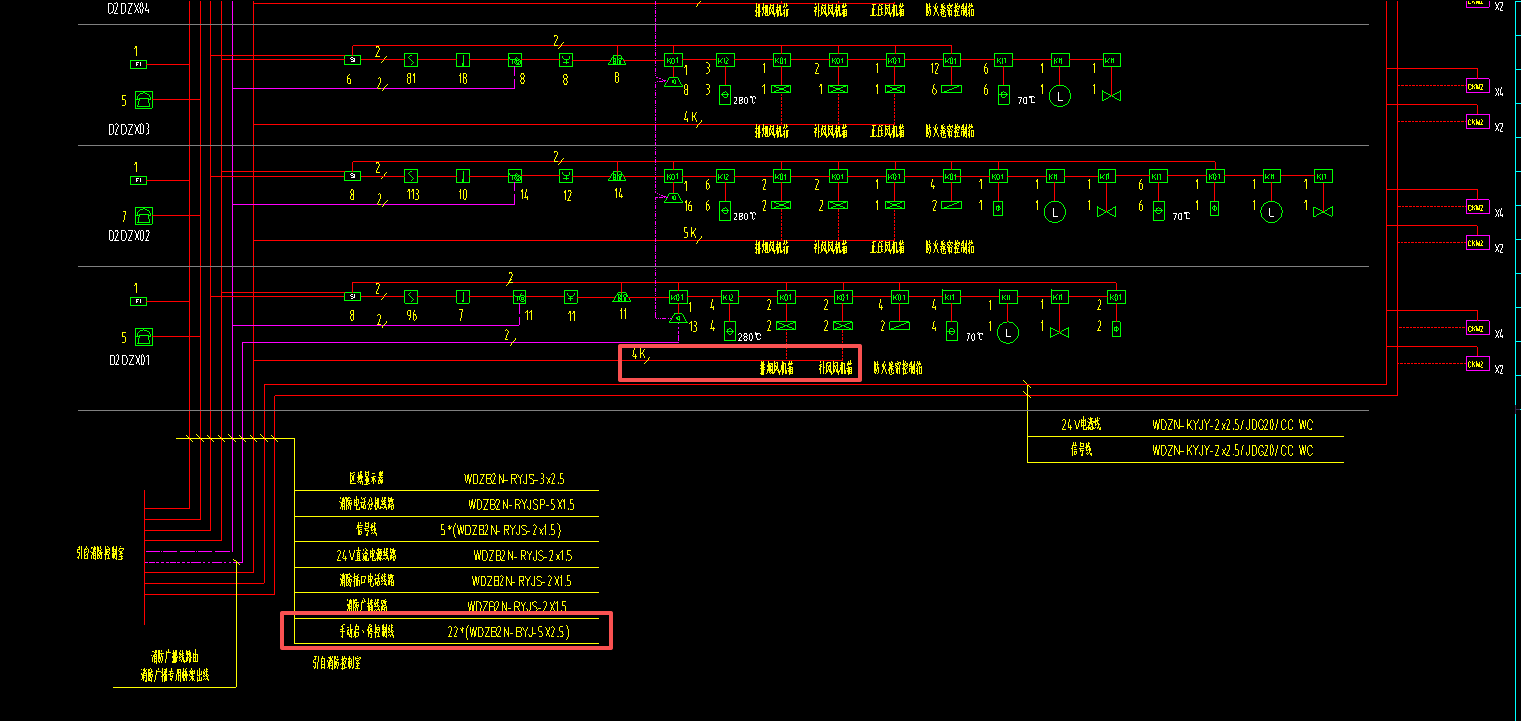Click 引自消防控制室 text below the cable table
This screenshot has height=721, width=1521.
tap(337, 662)
